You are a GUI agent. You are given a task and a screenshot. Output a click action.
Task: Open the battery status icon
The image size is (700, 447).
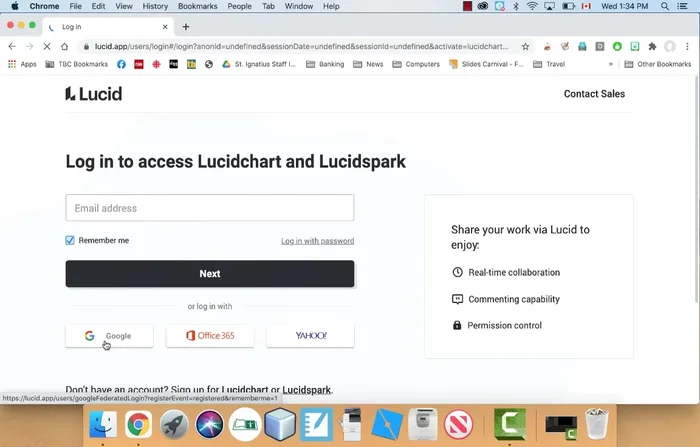(568, 6)
